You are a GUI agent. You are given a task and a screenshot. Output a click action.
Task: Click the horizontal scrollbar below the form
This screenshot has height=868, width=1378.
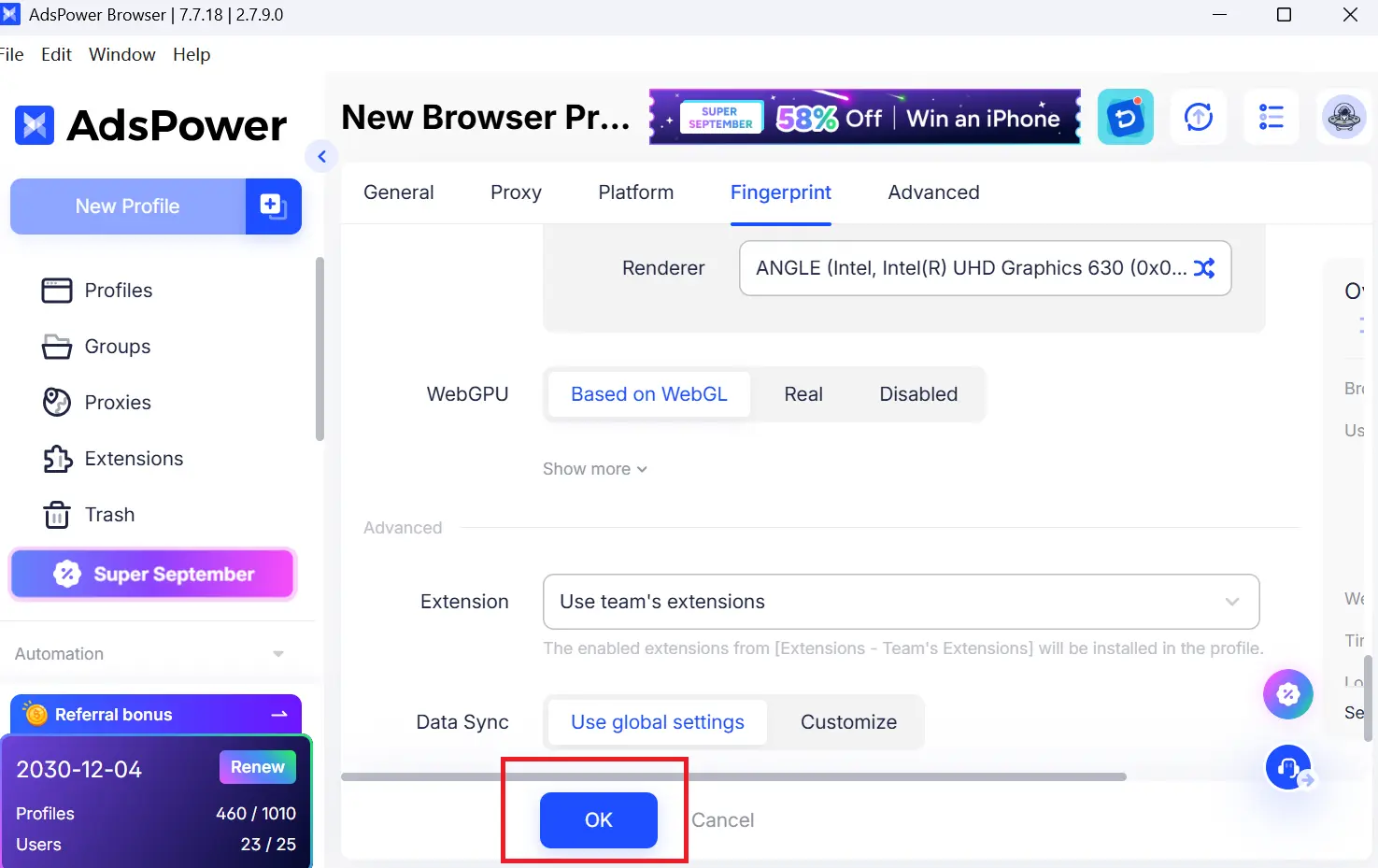coord(733,776)
